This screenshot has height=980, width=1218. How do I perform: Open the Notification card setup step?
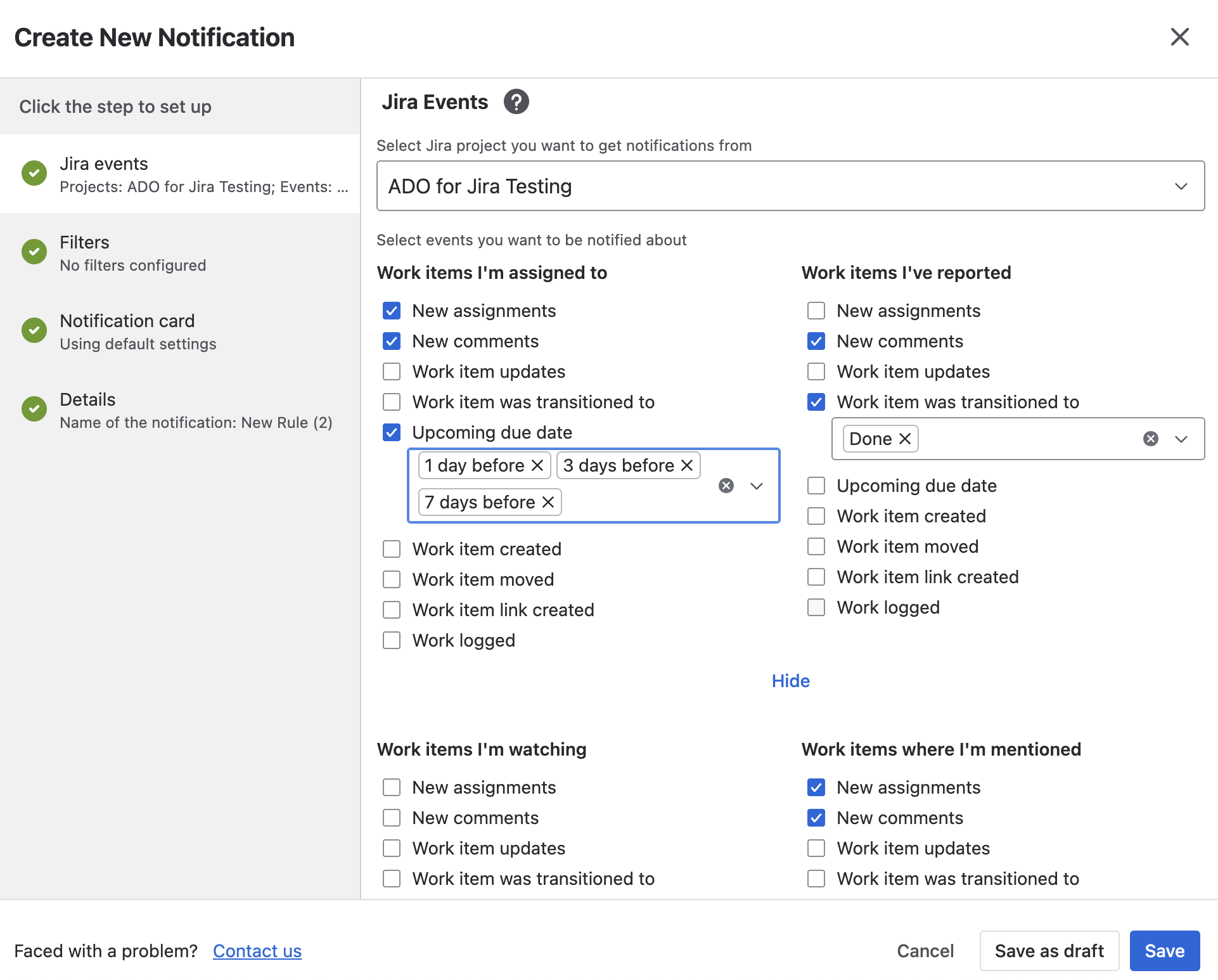pyautogui.click(x=181, y=331)
